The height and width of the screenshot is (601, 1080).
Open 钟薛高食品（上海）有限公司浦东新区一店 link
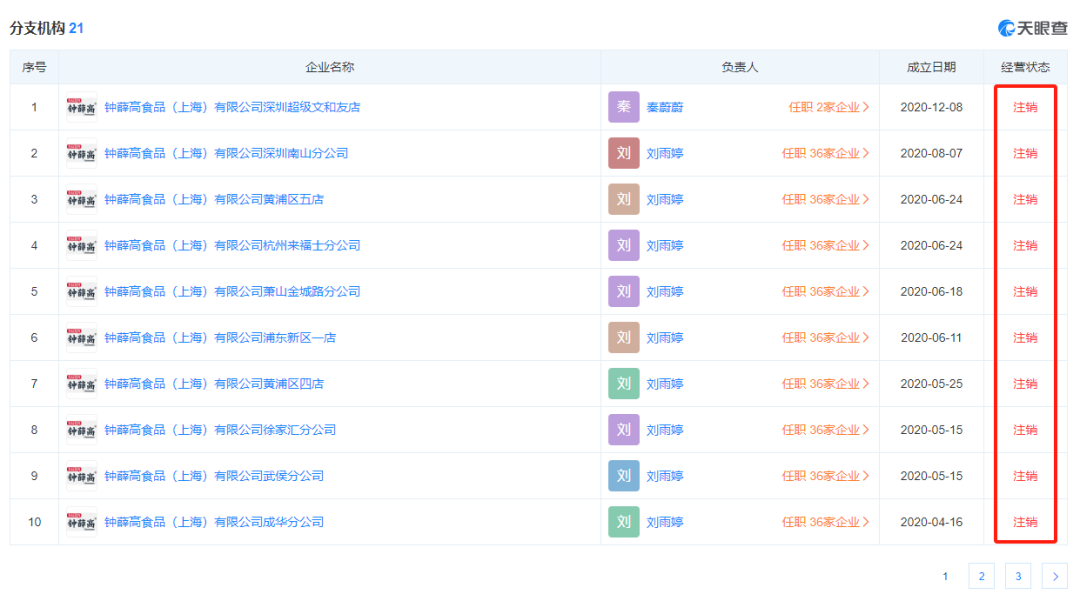point(220,337)
